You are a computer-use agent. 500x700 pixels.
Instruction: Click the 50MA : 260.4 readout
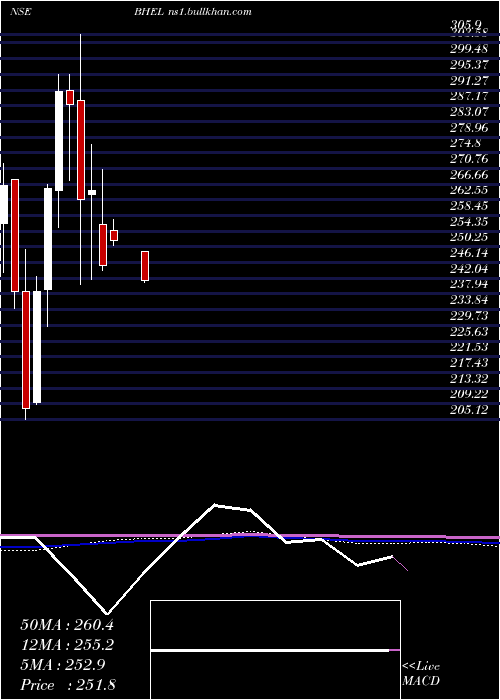[x=67, y=625]
